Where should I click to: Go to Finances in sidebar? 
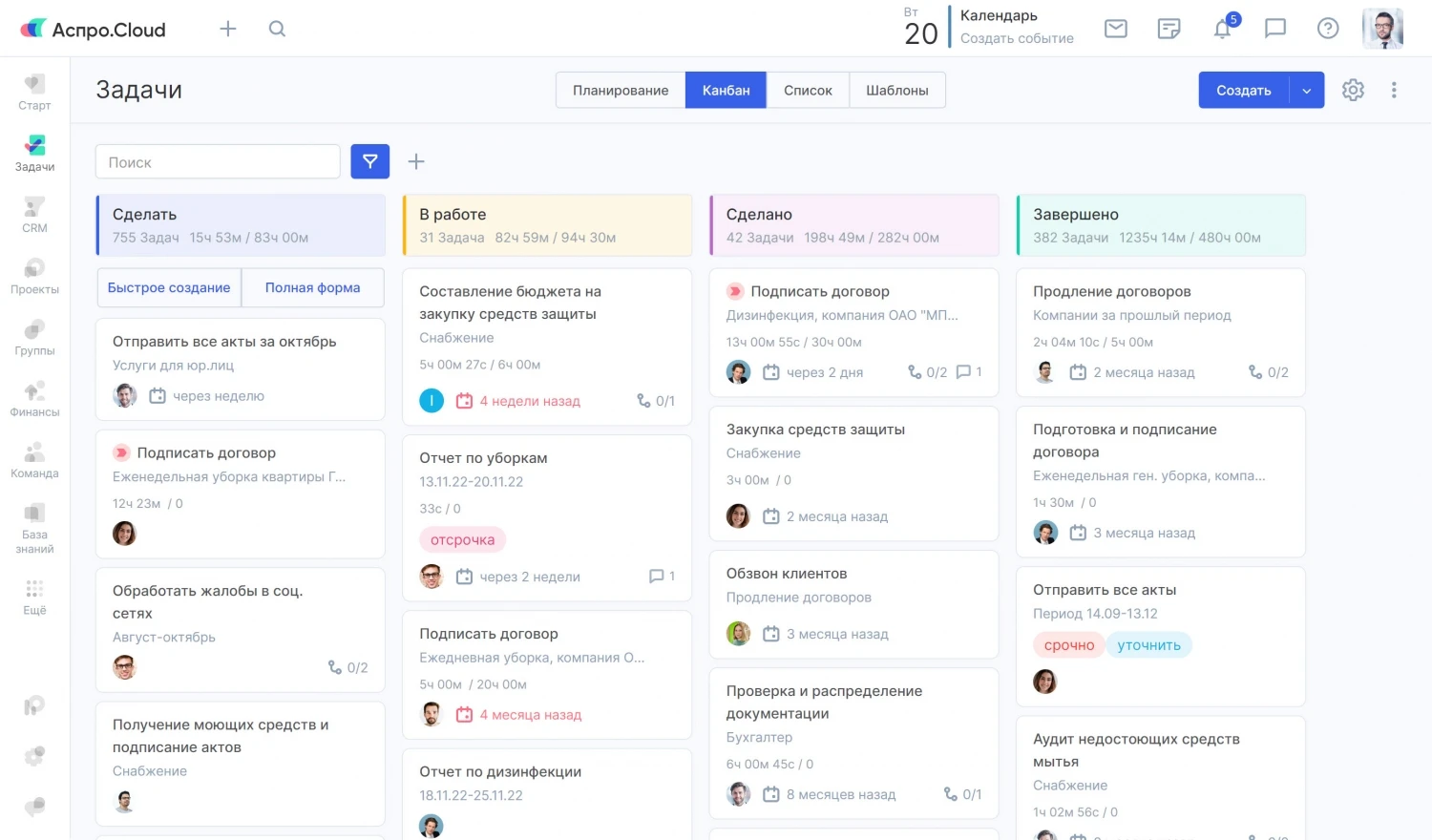(34, 398)
